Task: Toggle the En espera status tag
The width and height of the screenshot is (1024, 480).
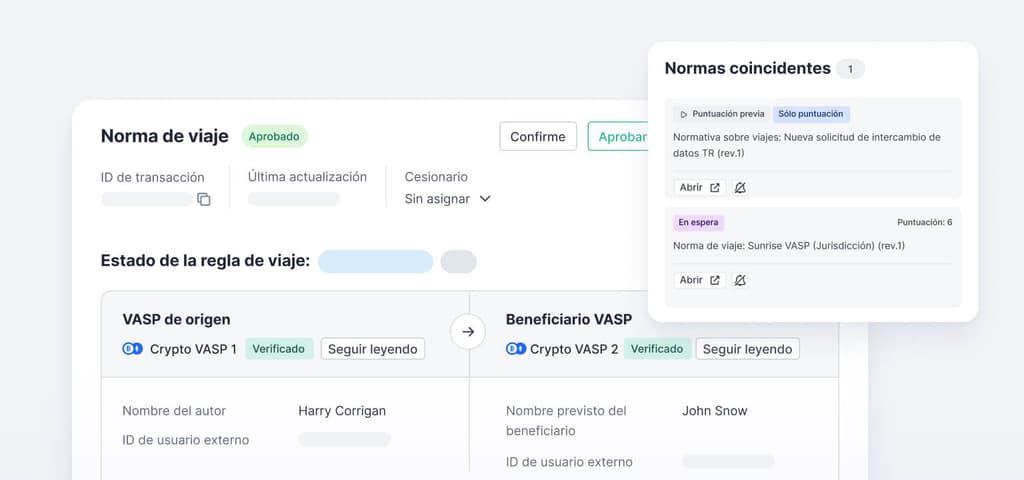Action: (698, 222)
